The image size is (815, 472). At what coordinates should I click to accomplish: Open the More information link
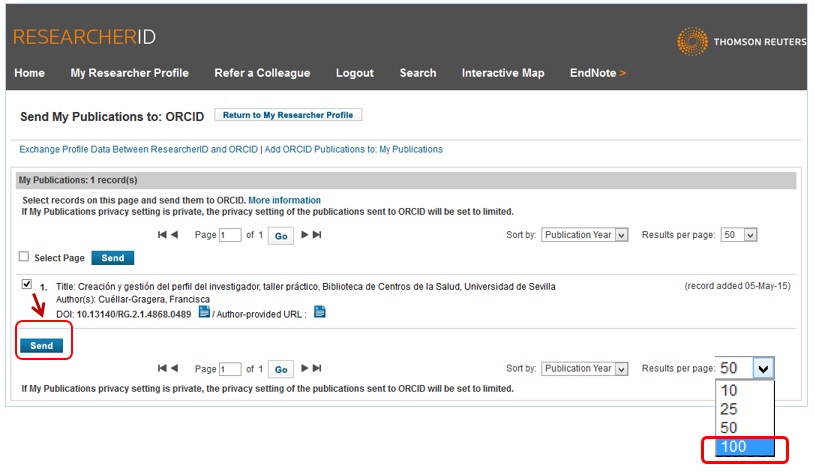point(284,200)
